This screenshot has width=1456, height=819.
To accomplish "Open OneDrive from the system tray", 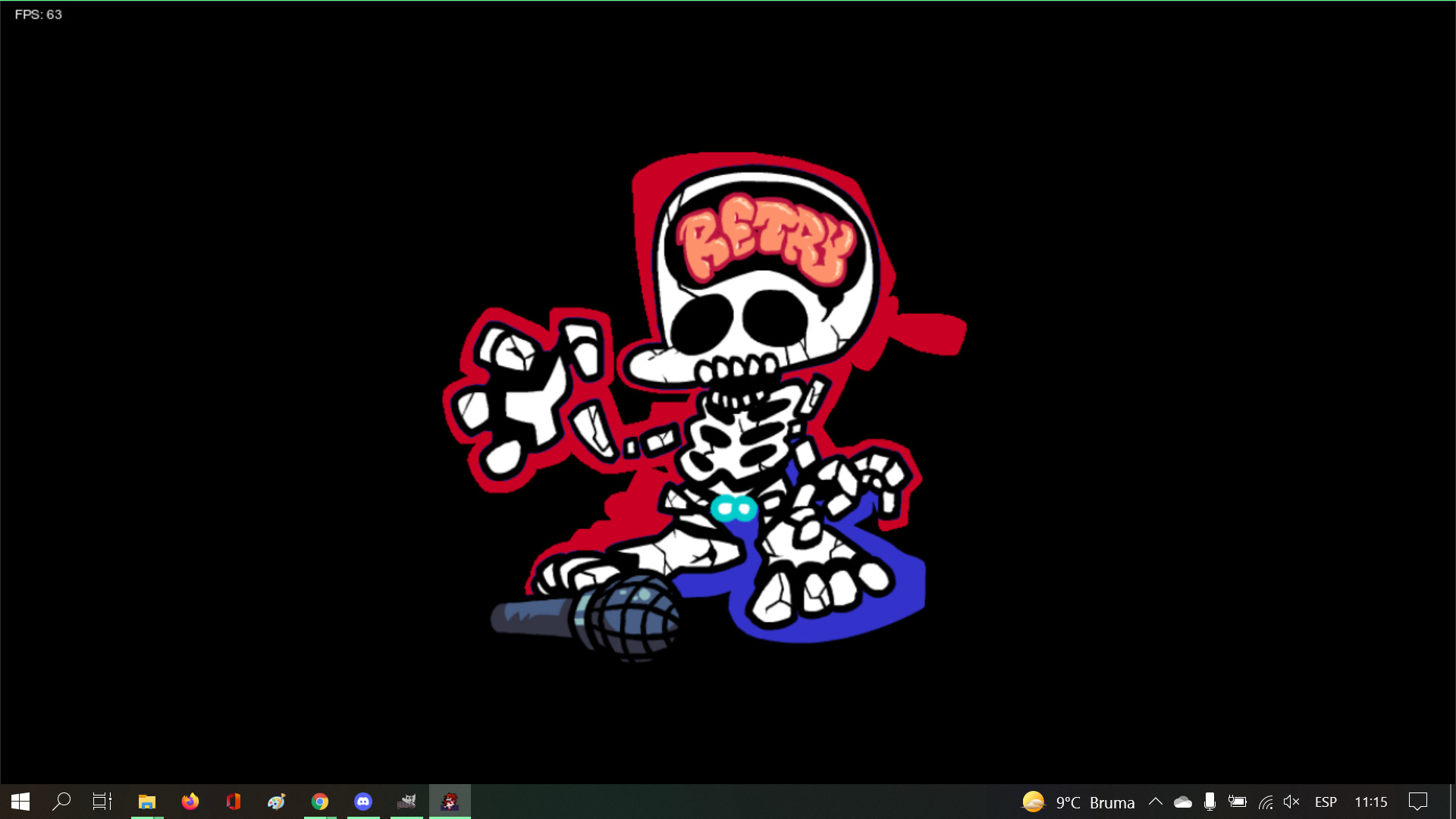I will [x=1183, y=802].
